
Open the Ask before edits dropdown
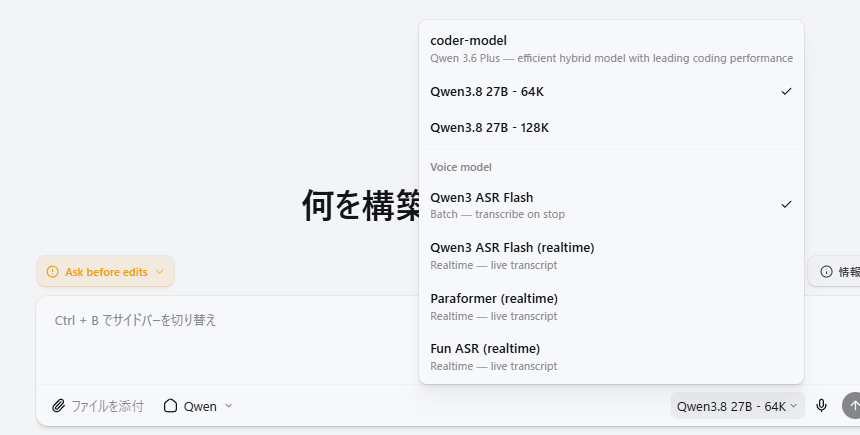pos(105,272)
